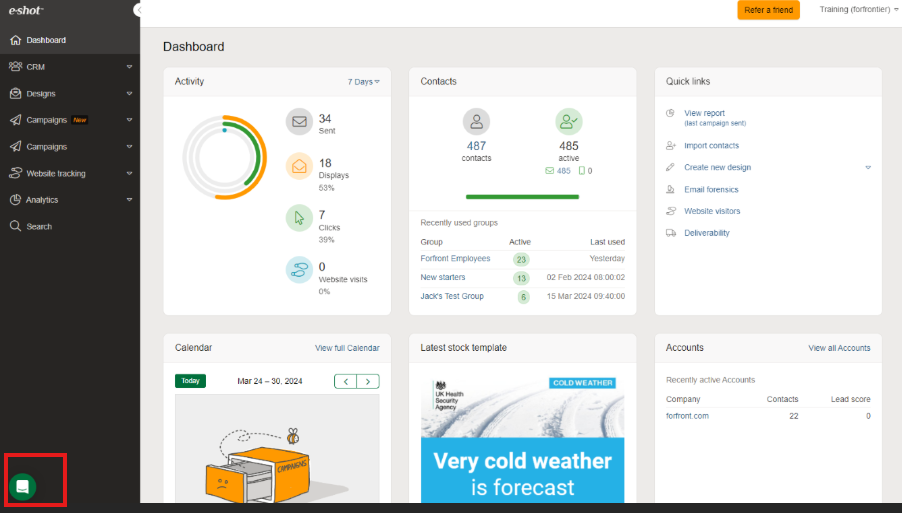
Task: Select Dashboard in the sidebar
Action: [x=46, y=40]
